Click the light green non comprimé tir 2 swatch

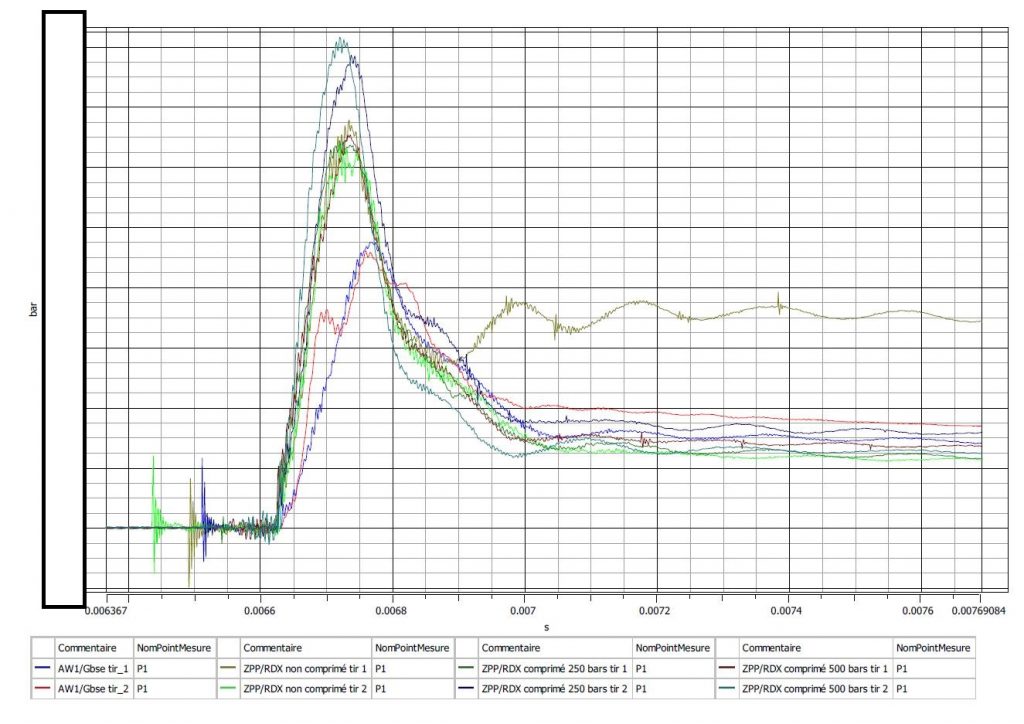[229, 688]
